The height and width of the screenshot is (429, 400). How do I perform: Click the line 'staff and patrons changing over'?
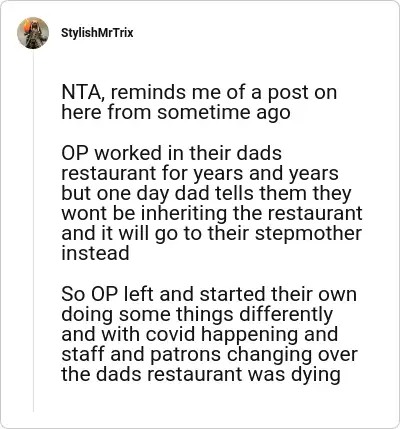click(x=209, y=354)
